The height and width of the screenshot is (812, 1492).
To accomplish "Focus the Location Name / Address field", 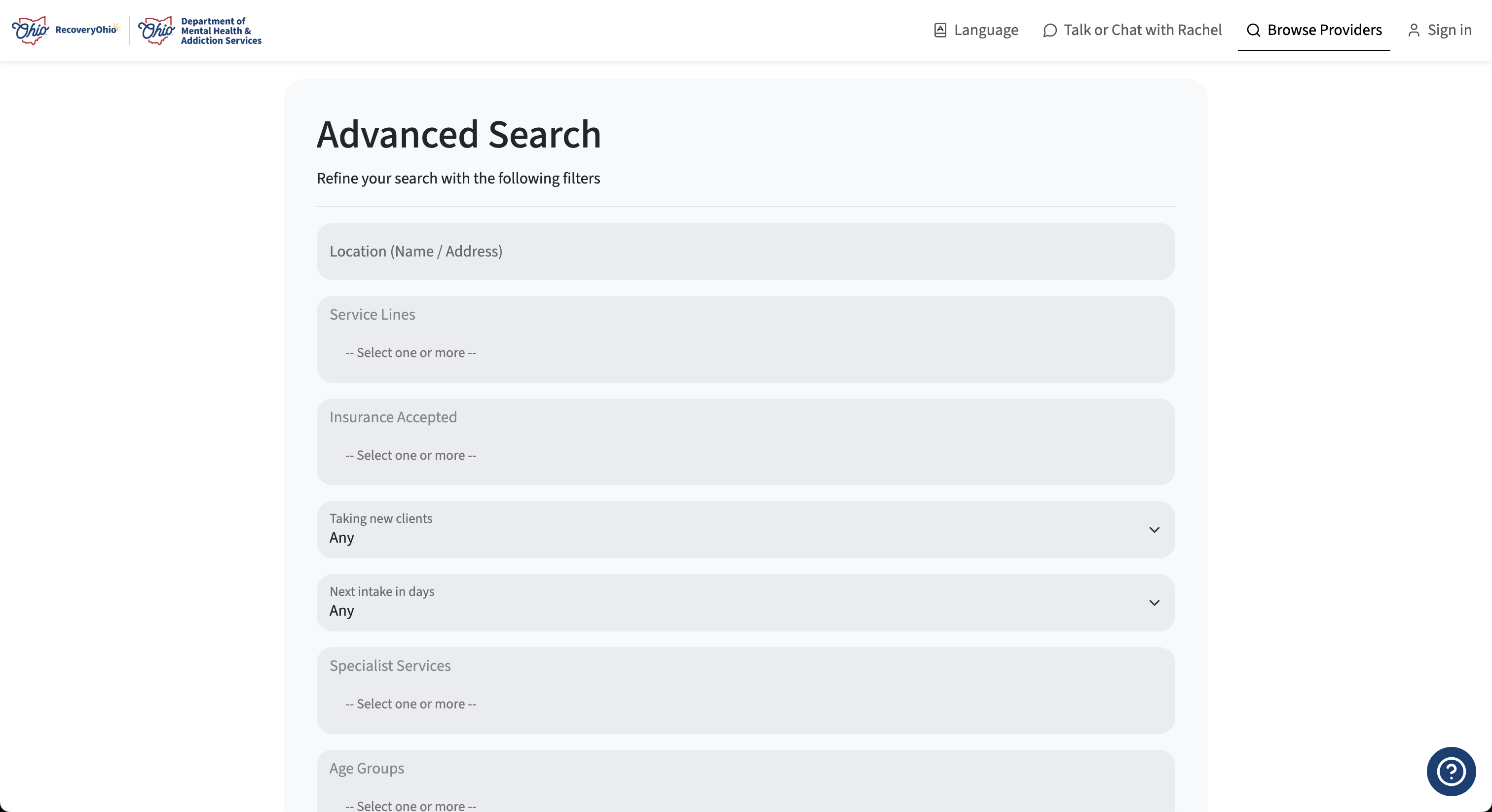I will [x=745, y=252].
